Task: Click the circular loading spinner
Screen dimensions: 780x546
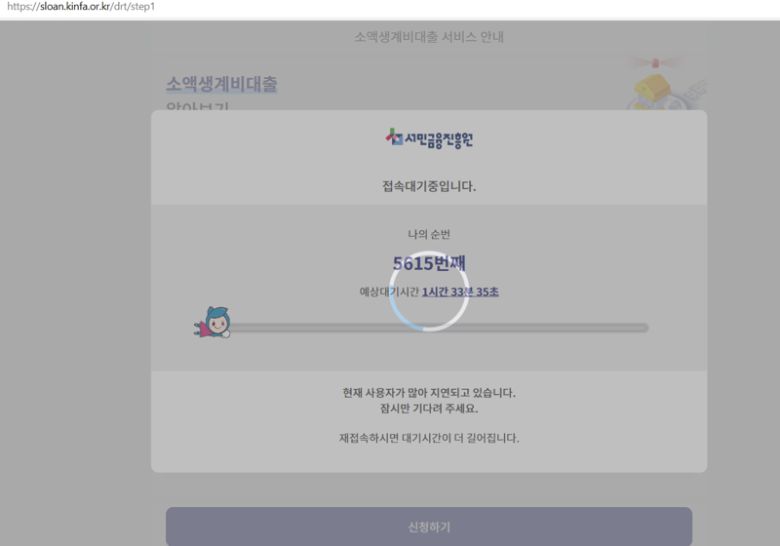Action: [429, 291]
